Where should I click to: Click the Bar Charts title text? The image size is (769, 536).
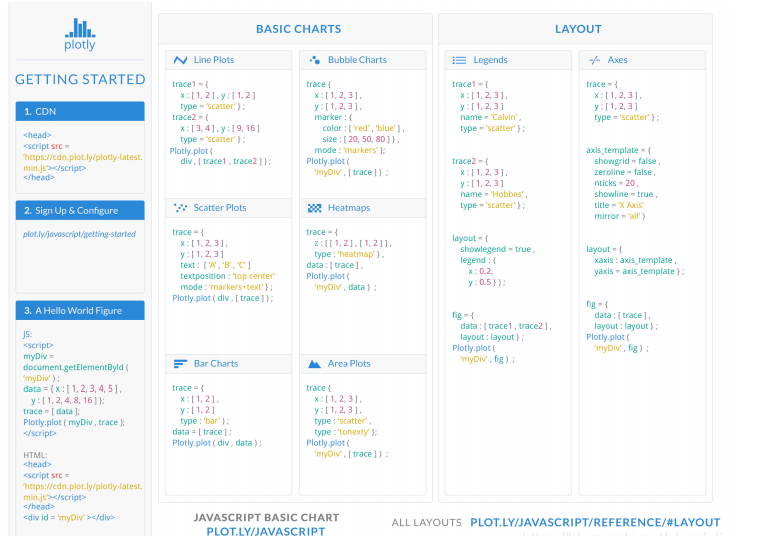216,364
